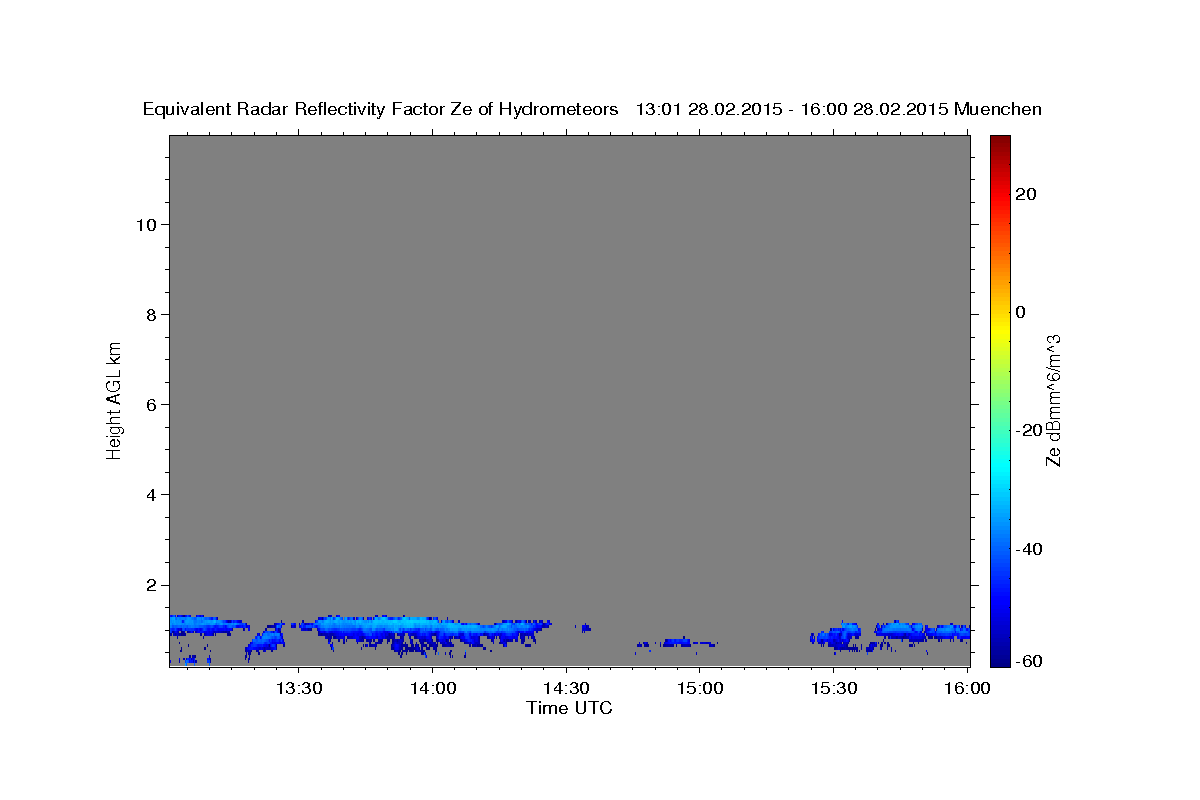The width and height of the screenshot is (1200, 800).
Task: Click the colorbar value '20'
Action: pyautogui.click(x=1025, y=194)
